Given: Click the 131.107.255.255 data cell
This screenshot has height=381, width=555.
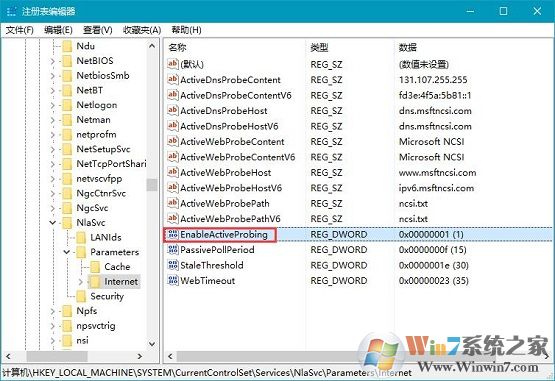Looking at the screenshot, I should (433, 80).
